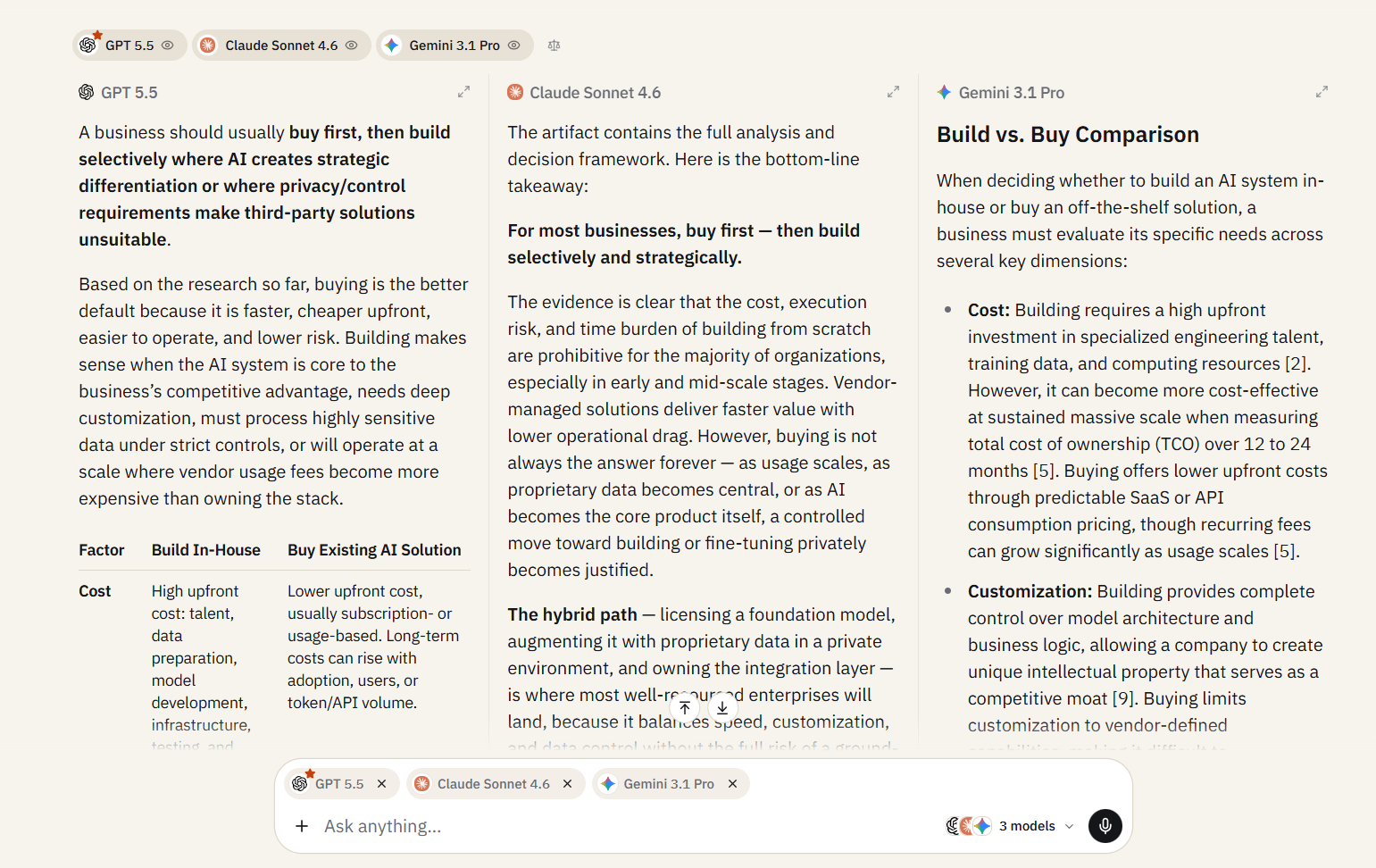Click citation [9] in Customization bullet
The image size is (1376, 868).
[1123, 698]
